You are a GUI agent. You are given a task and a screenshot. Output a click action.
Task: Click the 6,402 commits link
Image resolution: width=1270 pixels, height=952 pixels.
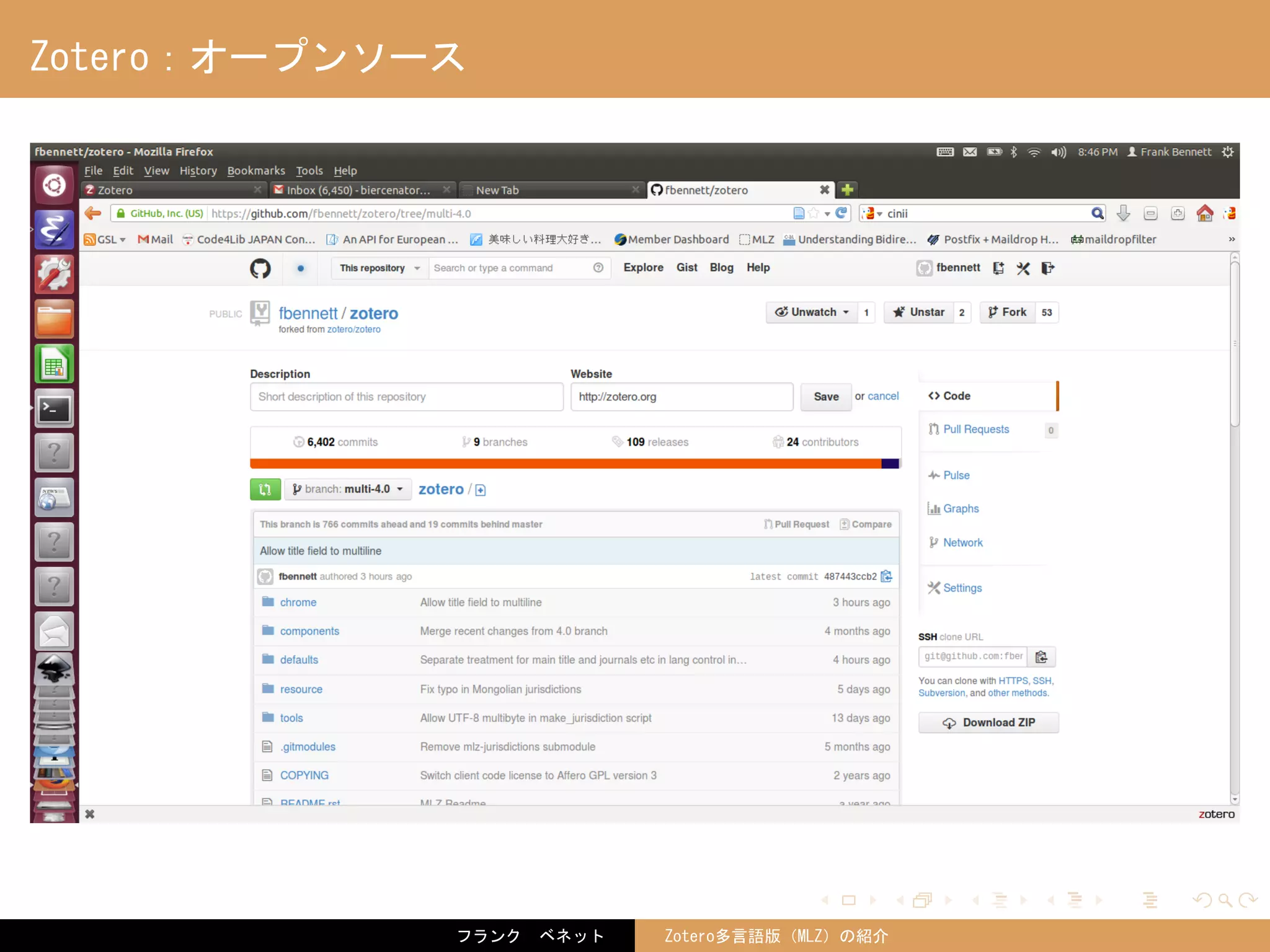[x=335, y=443]
